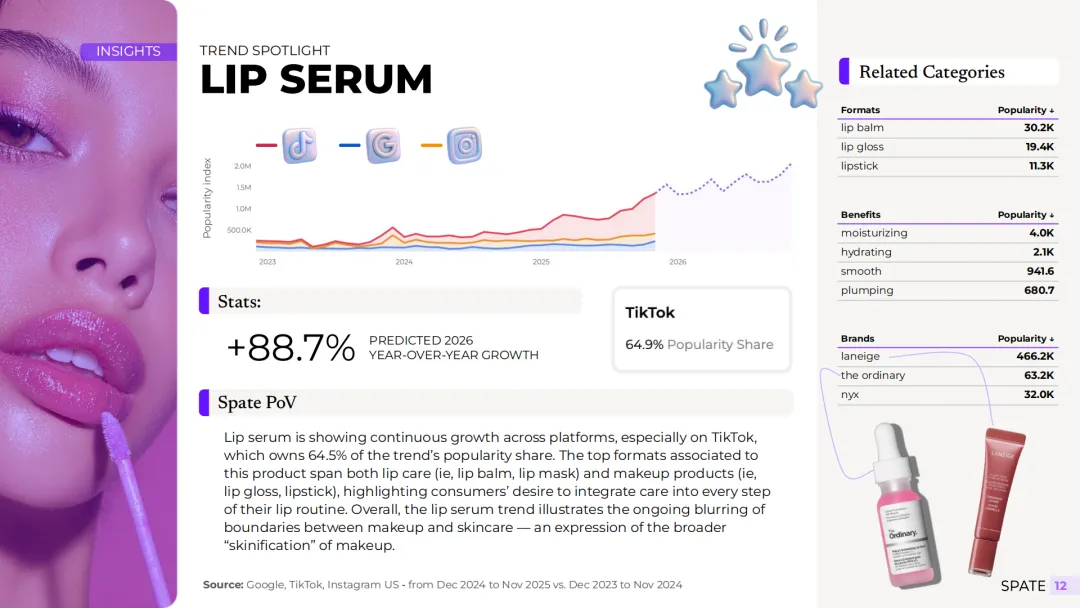The height and width of the screenshot is (608, 1080).
Task: Click the TikTok legend icon
Action: click(300, 145)
